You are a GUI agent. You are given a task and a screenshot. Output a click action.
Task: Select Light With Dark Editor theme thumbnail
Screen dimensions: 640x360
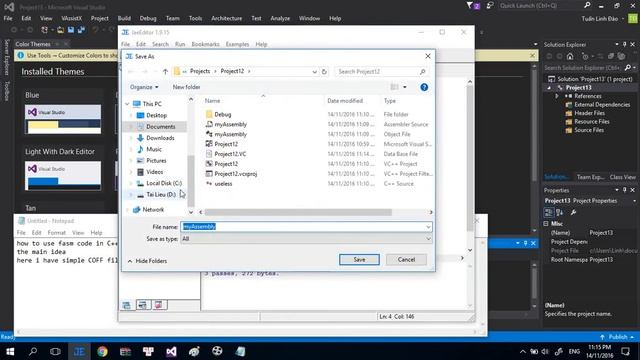tap(63, 176)
